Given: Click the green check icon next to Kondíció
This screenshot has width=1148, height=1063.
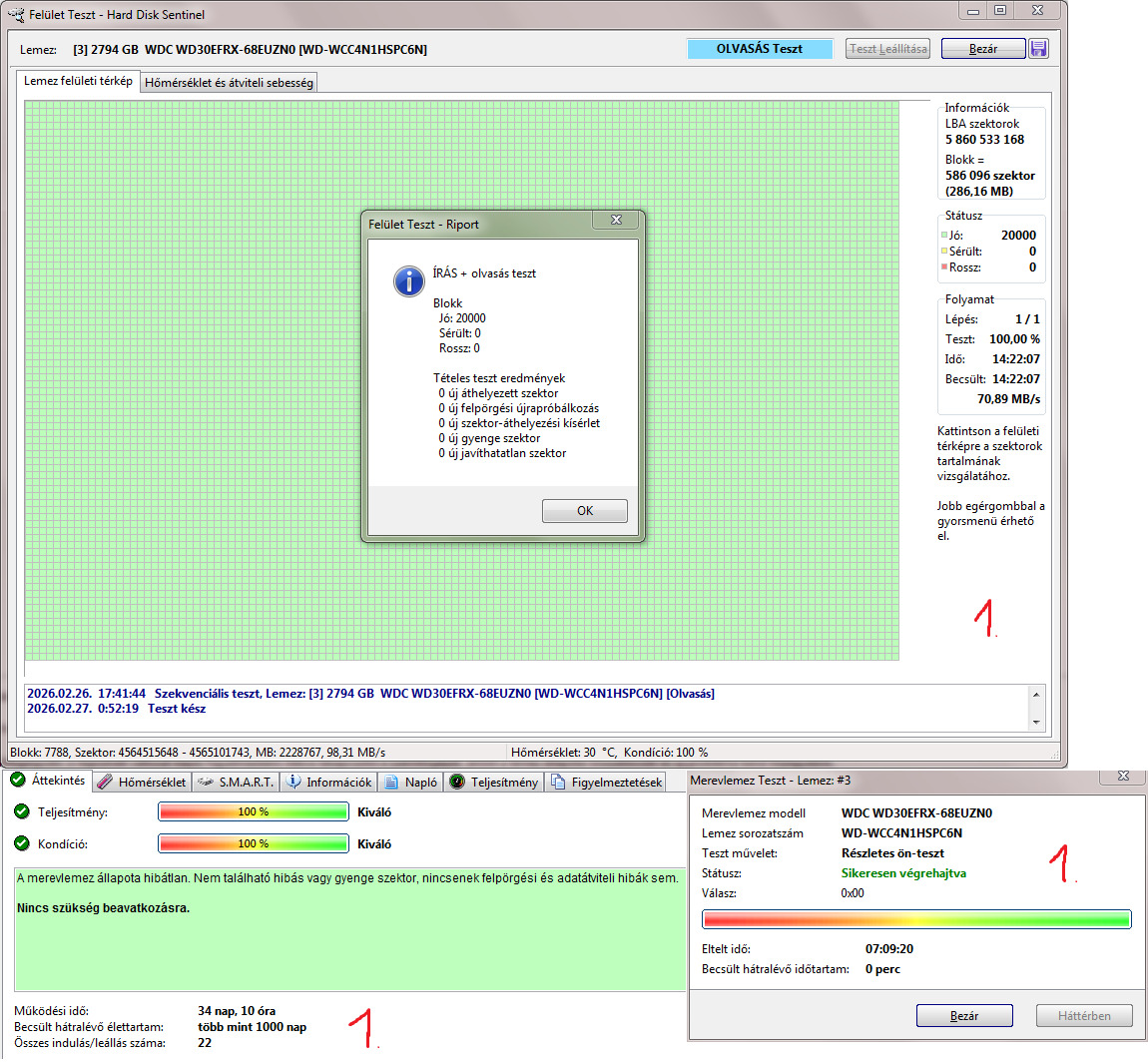Looking at the screenshot, I should (21, 843).
